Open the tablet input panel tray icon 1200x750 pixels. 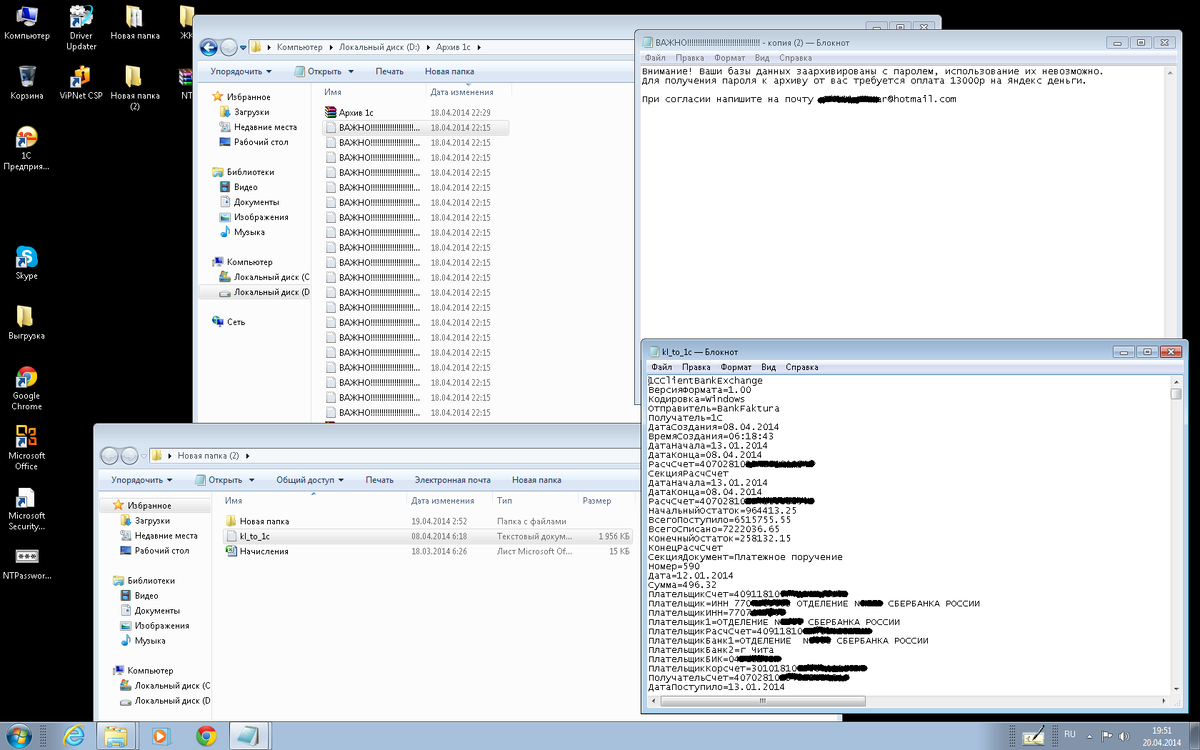pos(1034,735)
